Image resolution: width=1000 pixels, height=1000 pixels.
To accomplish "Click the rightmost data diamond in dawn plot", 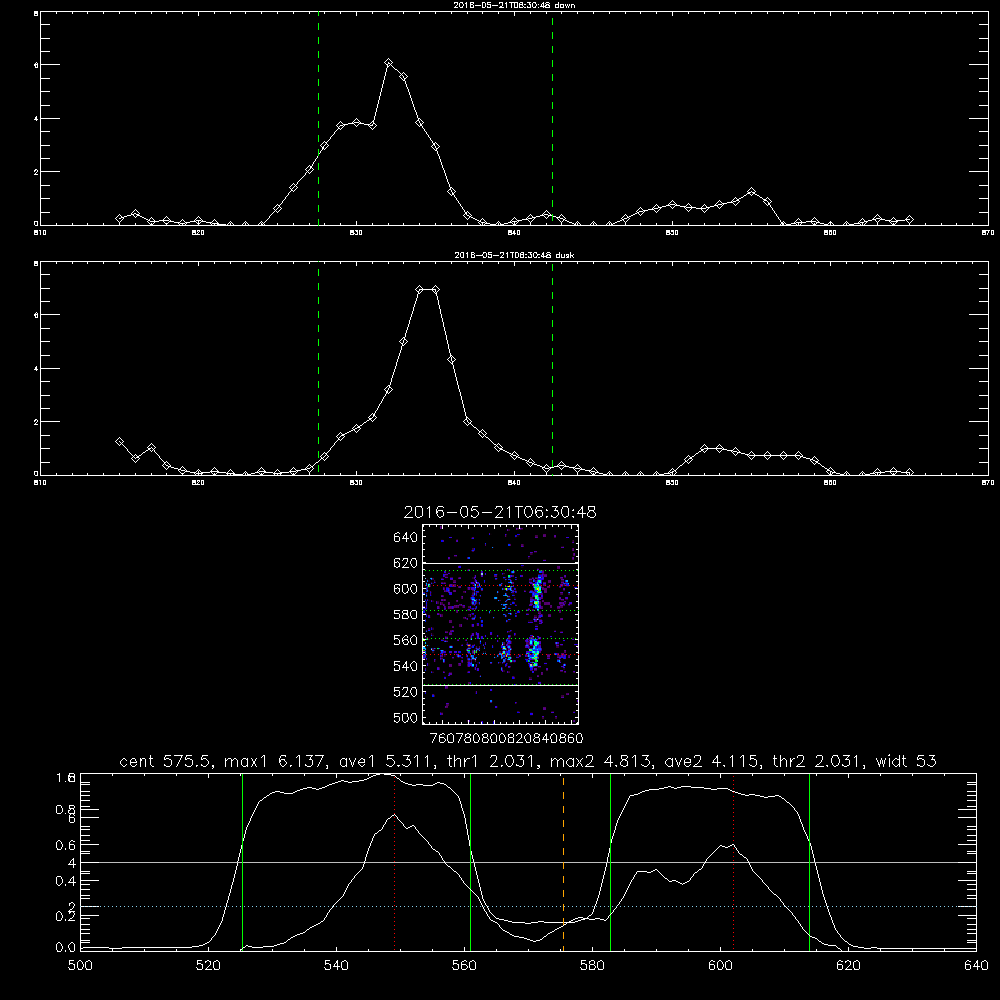I will (909, 219).
